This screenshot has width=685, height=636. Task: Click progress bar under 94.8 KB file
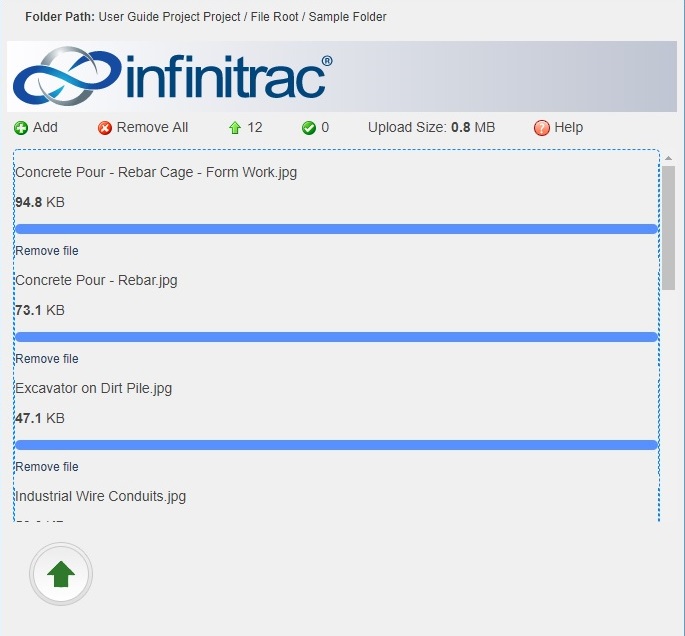[336, 229]
